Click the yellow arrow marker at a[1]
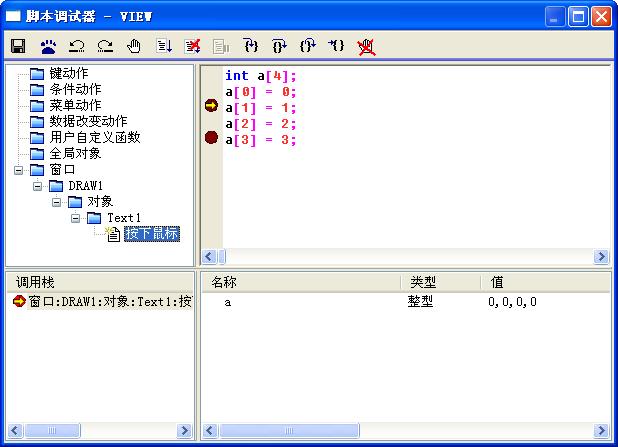 (211, 106)
